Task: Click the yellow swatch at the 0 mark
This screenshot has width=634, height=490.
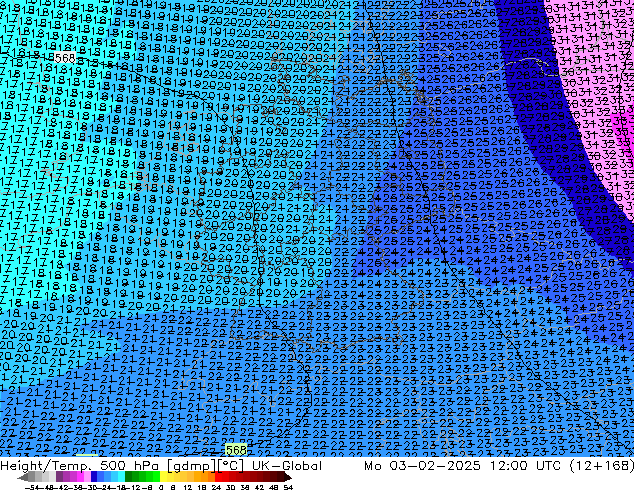Action: pyautogui.click(x=163, y=476)
